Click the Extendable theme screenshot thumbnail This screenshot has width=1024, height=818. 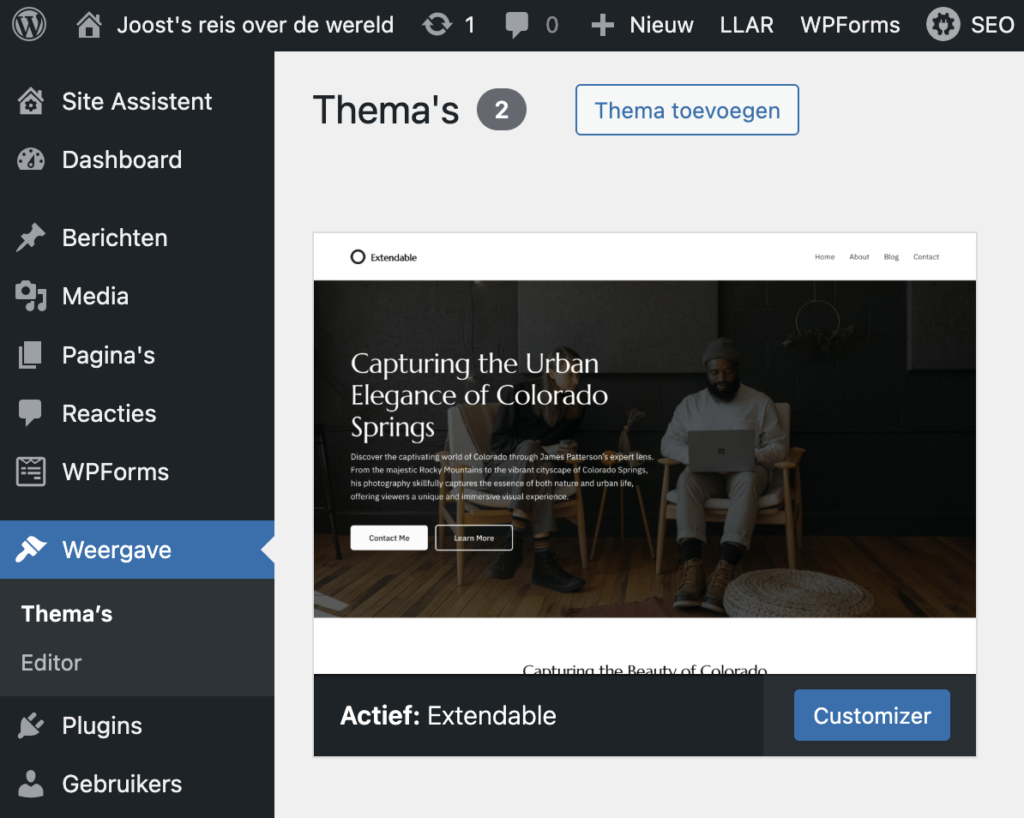(x=645, y=453)
